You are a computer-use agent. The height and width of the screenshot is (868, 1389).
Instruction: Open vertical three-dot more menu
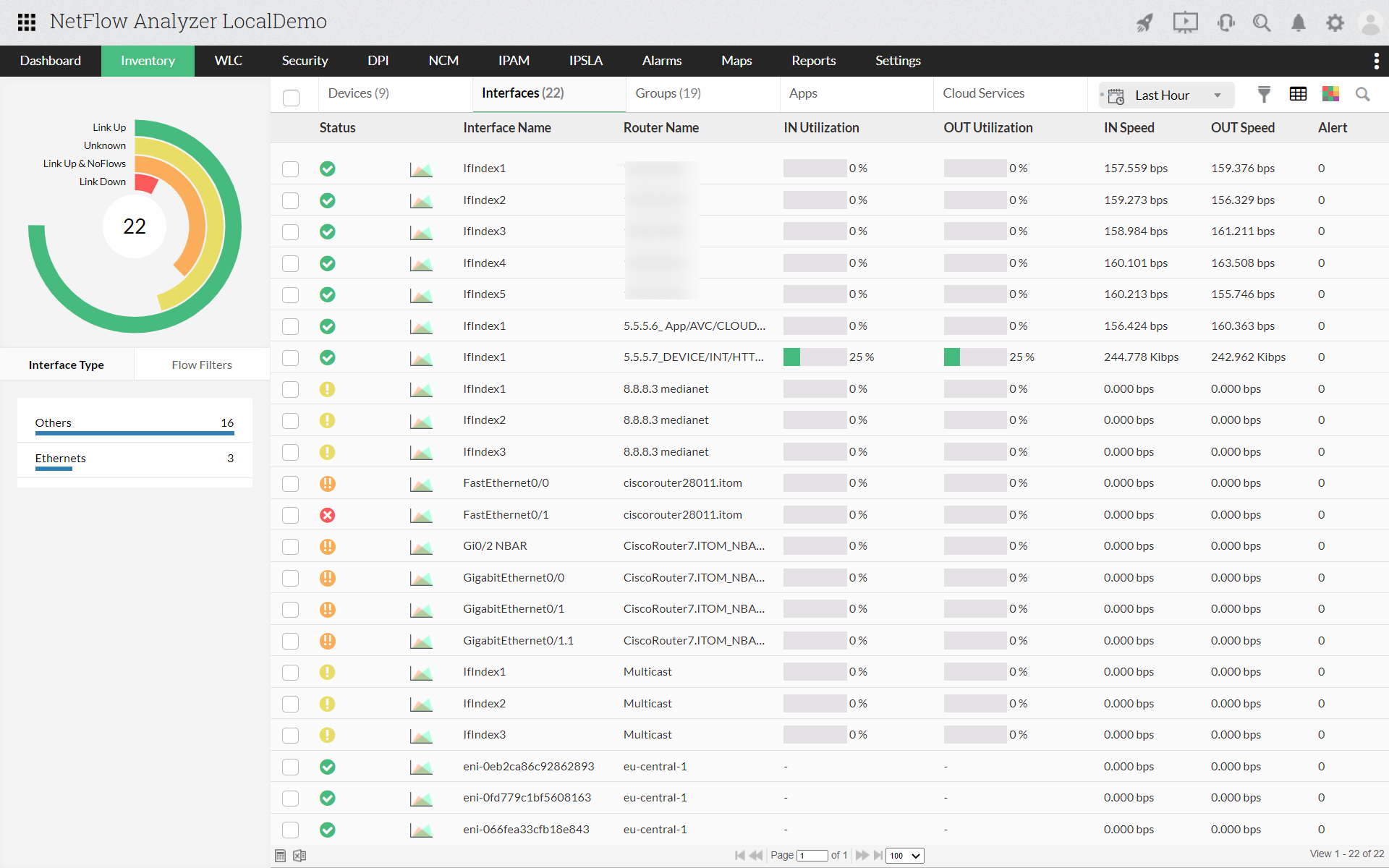[x=1376, y=61]
